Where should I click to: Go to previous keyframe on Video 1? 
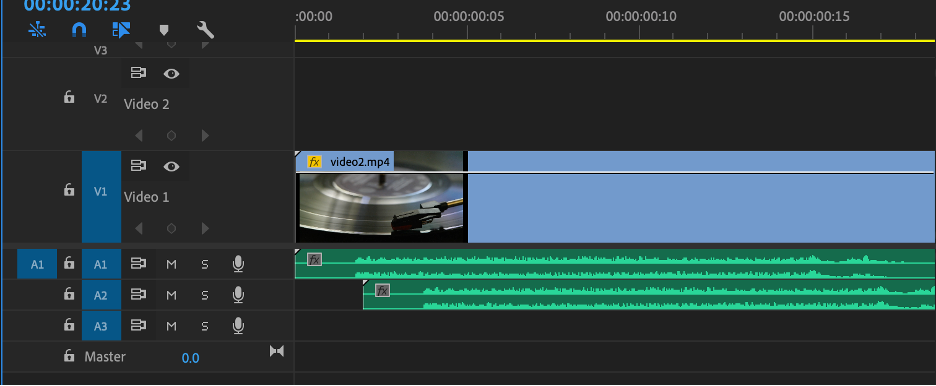pyautogui.click(x=138, y=228)
